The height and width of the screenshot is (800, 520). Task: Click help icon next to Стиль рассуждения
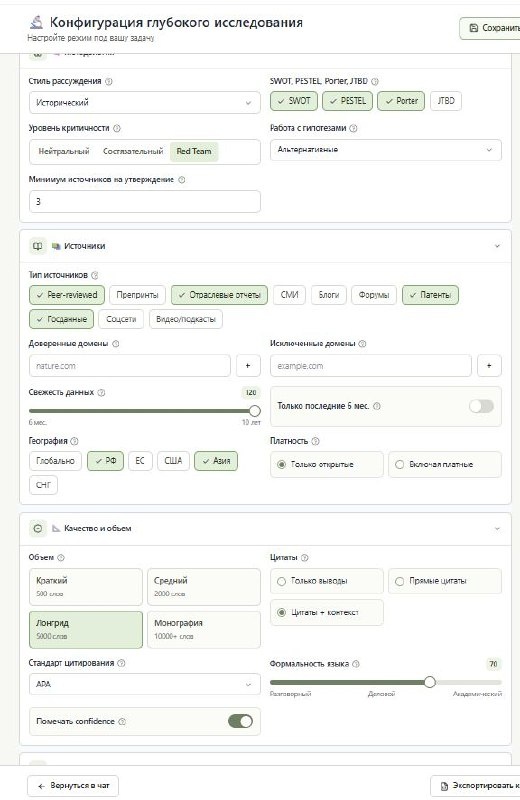click(x=109, y=81)
